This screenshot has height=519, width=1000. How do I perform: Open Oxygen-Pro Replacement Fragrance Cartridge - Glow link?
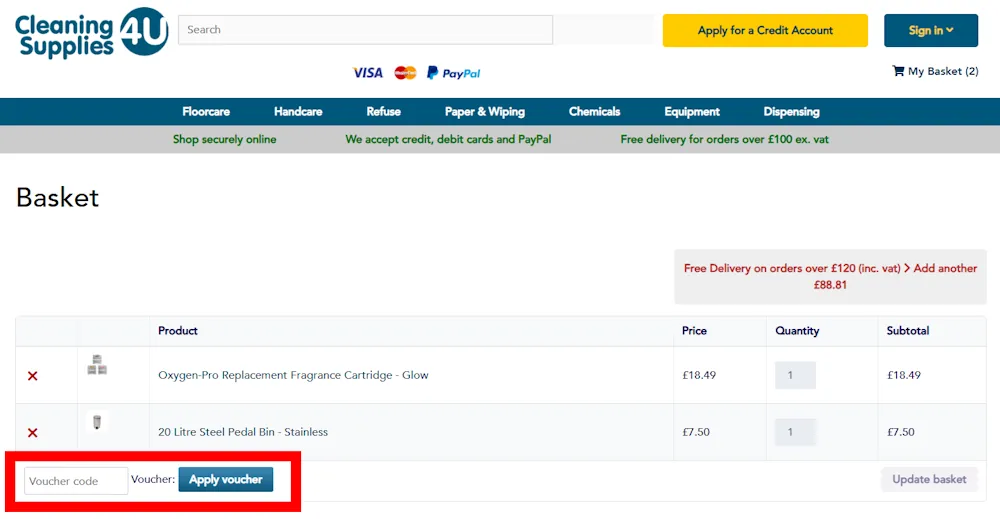(x=293, y=375)
